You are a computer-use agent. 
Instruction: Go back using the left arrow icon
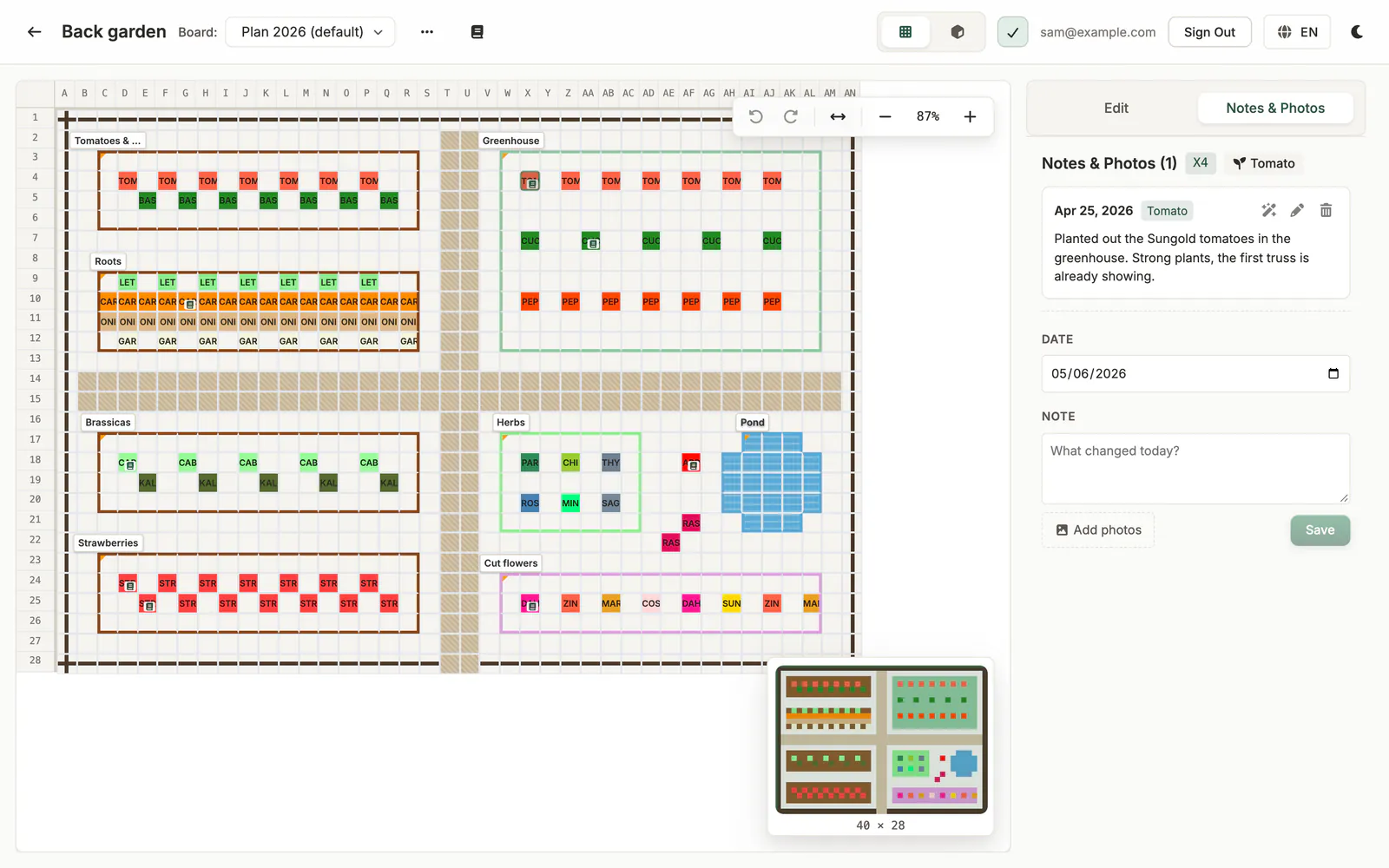(34, 32)
